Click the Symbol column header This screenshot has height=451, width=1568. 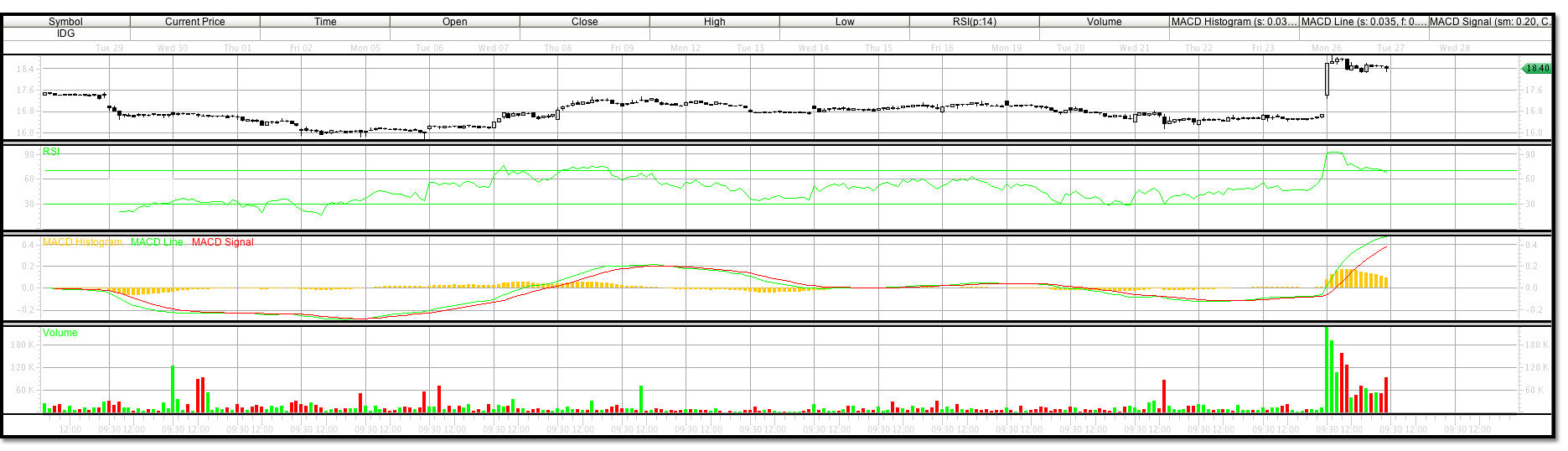tap(65, 22)
